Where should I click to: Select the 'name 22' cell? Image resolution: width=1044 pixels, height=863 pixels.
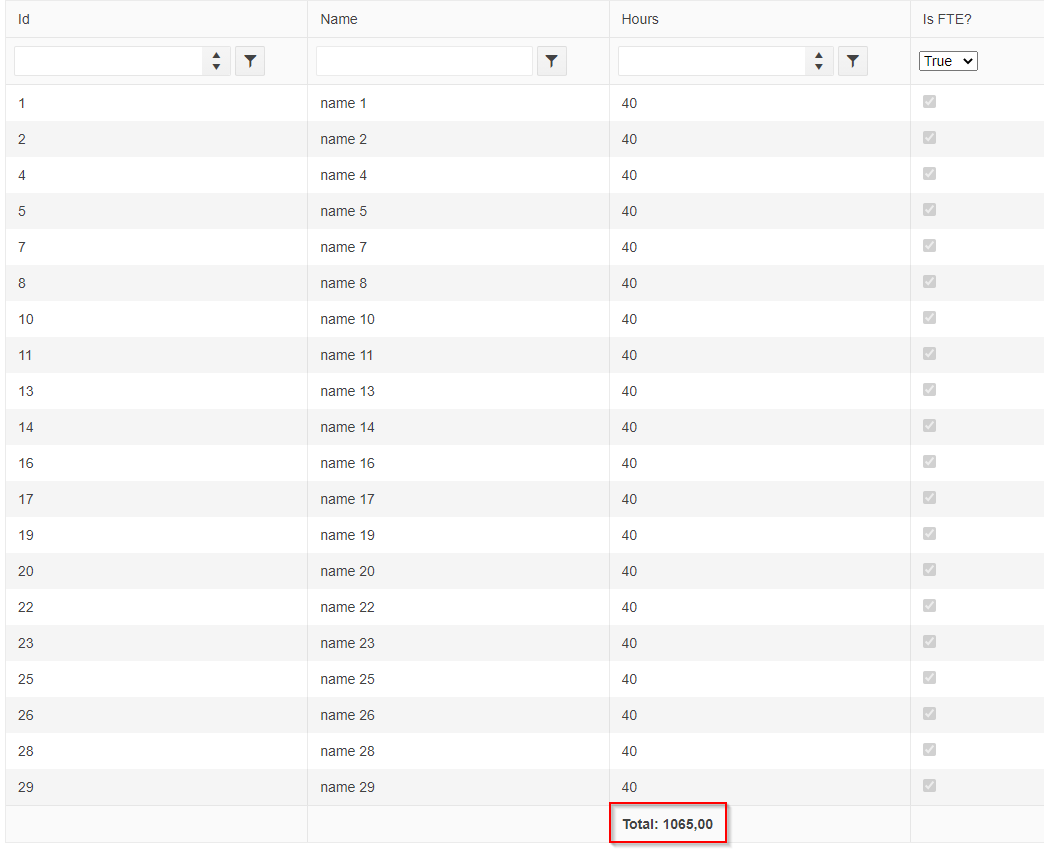coord(458,607)
